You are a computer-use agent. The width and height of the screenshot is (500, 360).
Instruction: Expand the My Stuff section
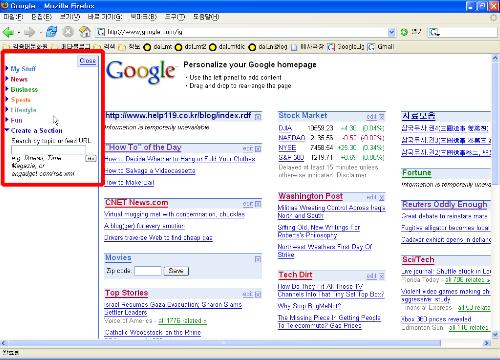tap(23, 69)
